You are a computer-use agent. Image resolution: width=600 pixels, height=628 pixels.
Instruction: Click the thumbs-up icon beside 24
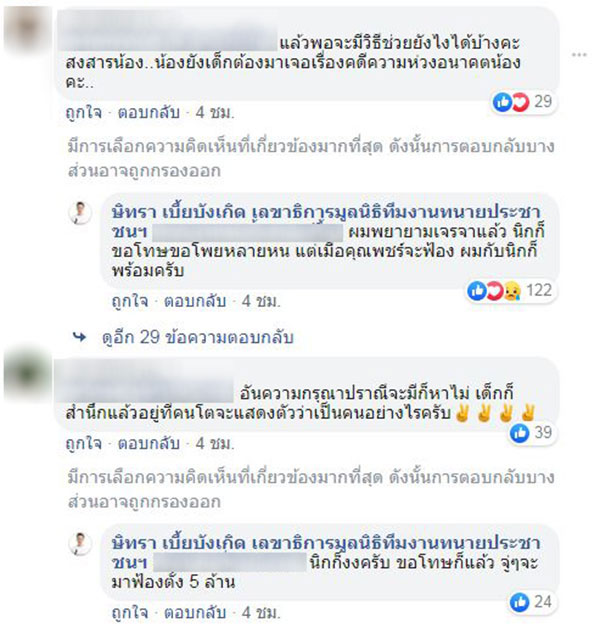520,602
